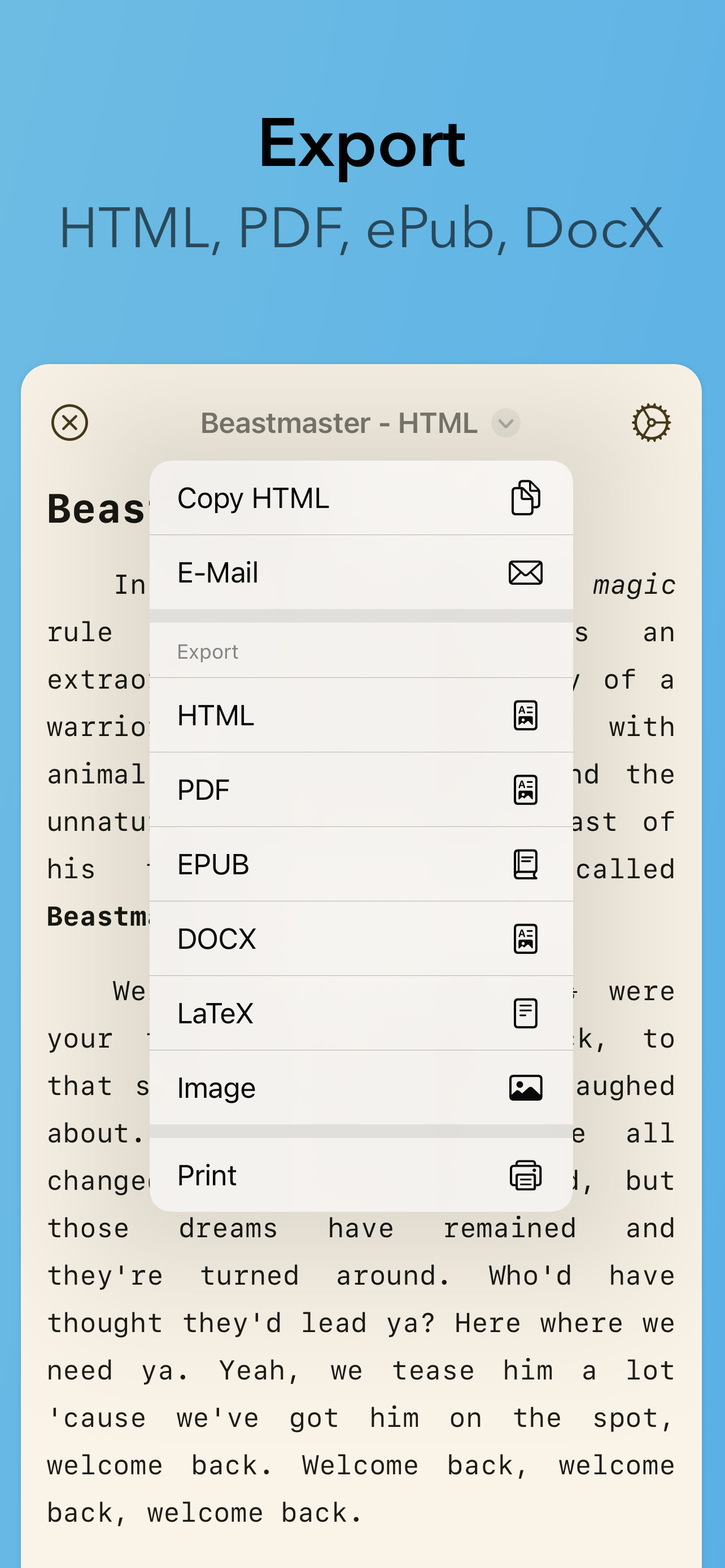Expand the Beastmaster - HTML dropdown chevron

click(506, 423)
